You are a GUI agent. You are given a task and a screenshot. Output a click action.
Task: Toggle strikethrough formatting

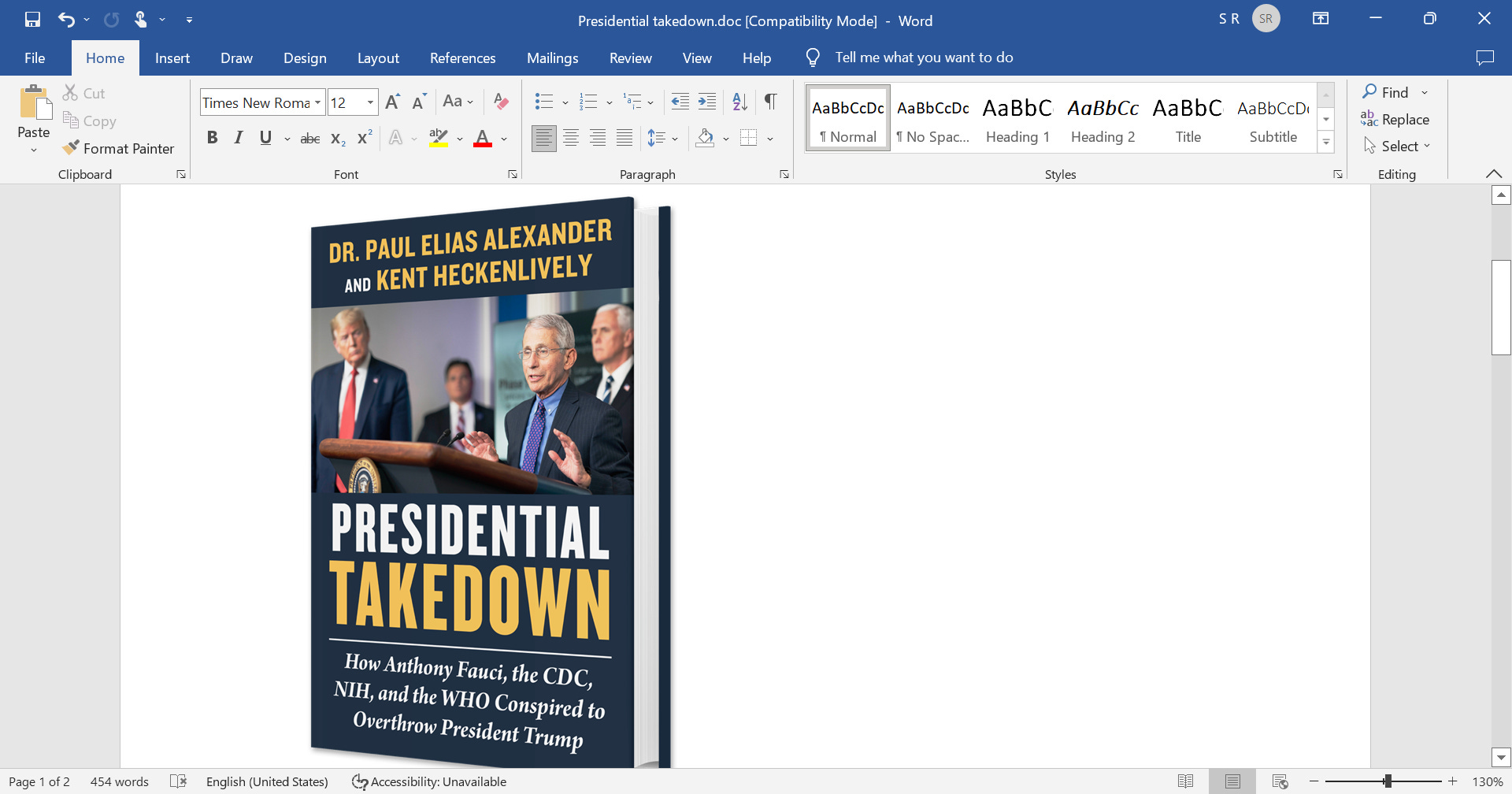click(x=310, y=139)
